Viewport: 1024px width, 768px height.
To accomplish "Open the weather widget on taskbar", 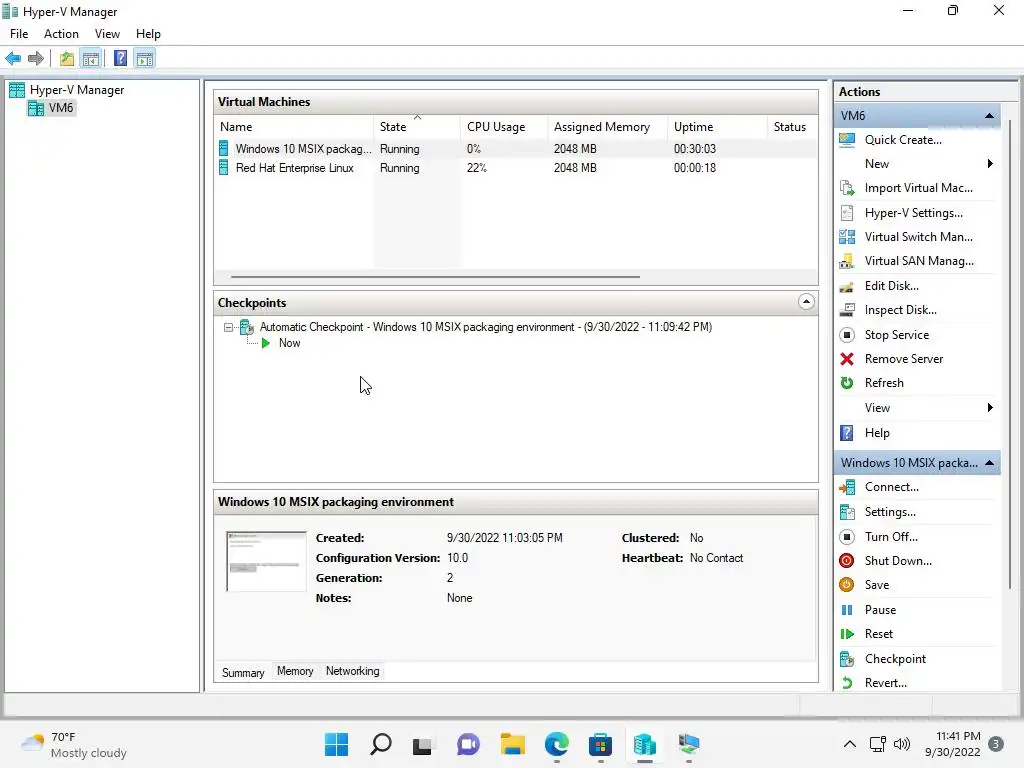I will [74, 744].
